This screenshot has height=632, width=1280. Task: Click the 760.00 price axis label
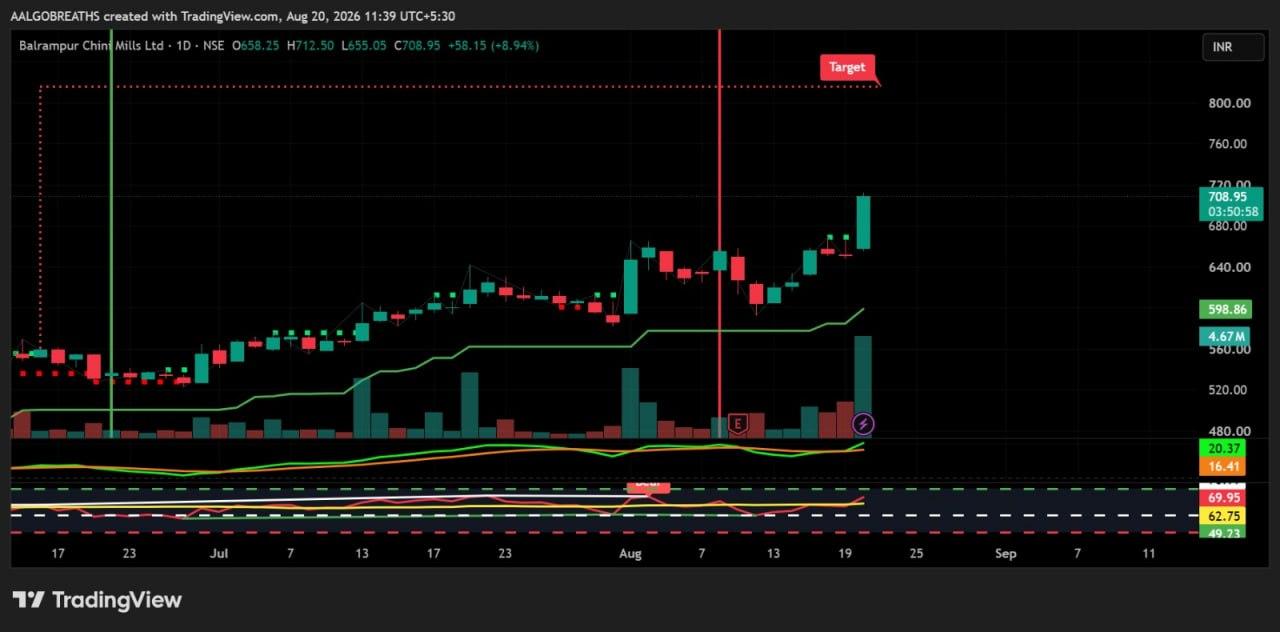pyautogui.click(x=1229, y=144)
